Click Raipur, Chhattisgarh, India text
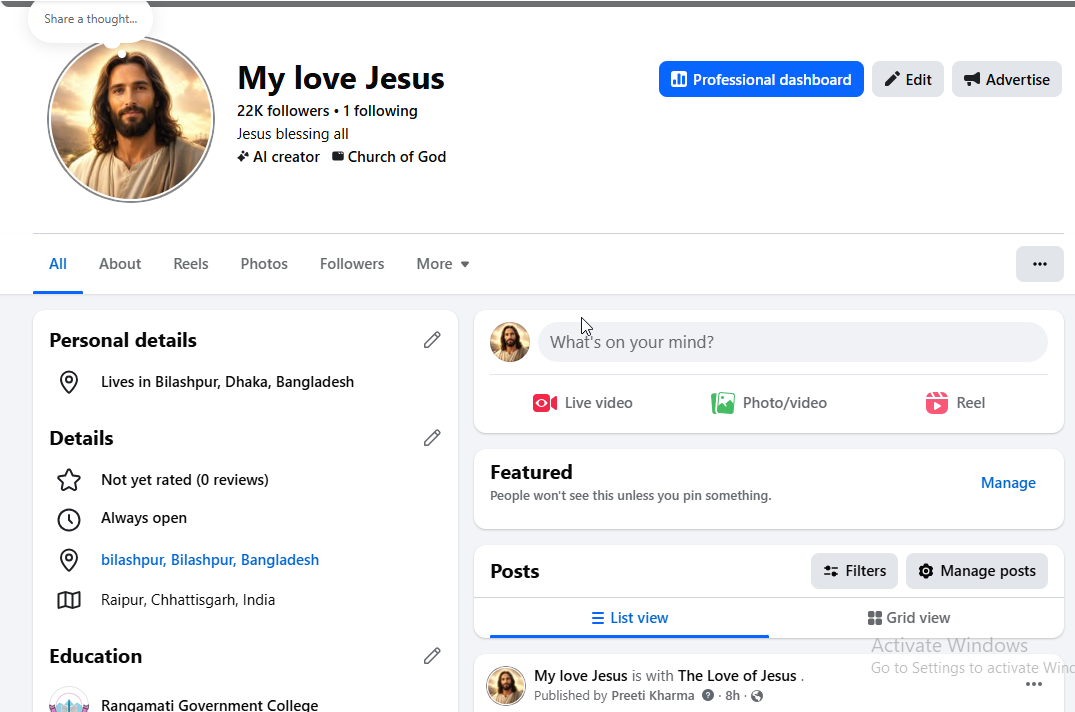1075x712 pixels. (188, 600)
